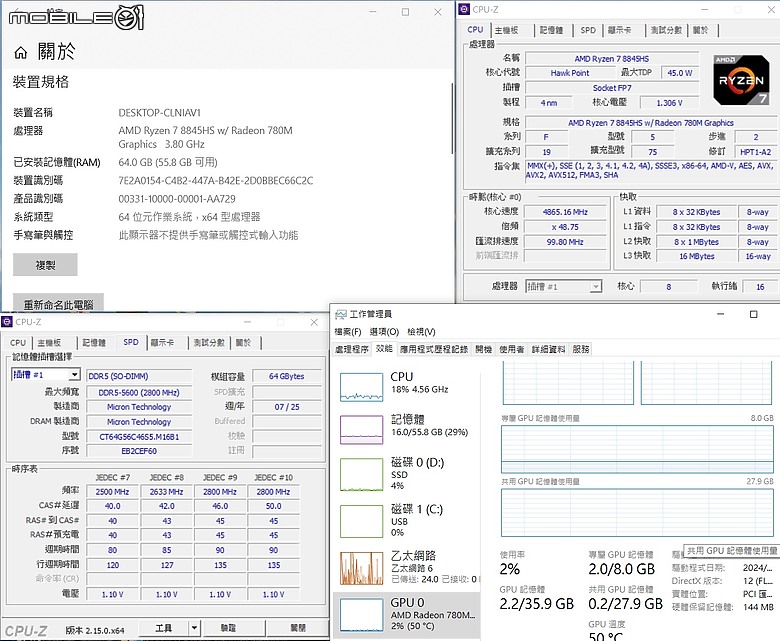
Task: Close the 關於 Settings window
Action: point(438,12)
